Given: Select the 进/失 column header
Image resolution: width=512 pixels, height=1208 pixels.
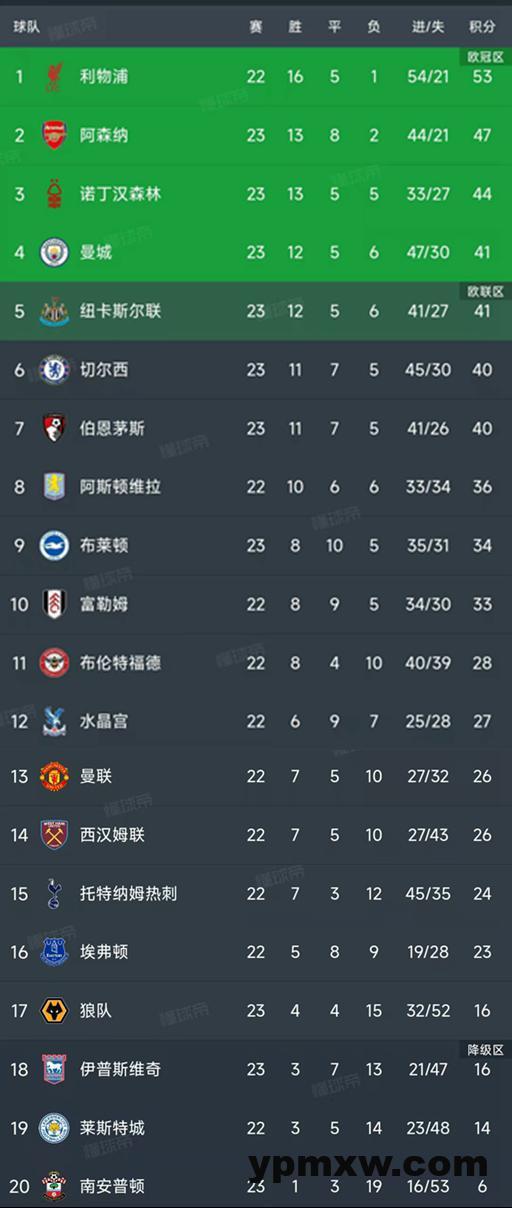Looking at the screenshot, I should click(428, 27).
